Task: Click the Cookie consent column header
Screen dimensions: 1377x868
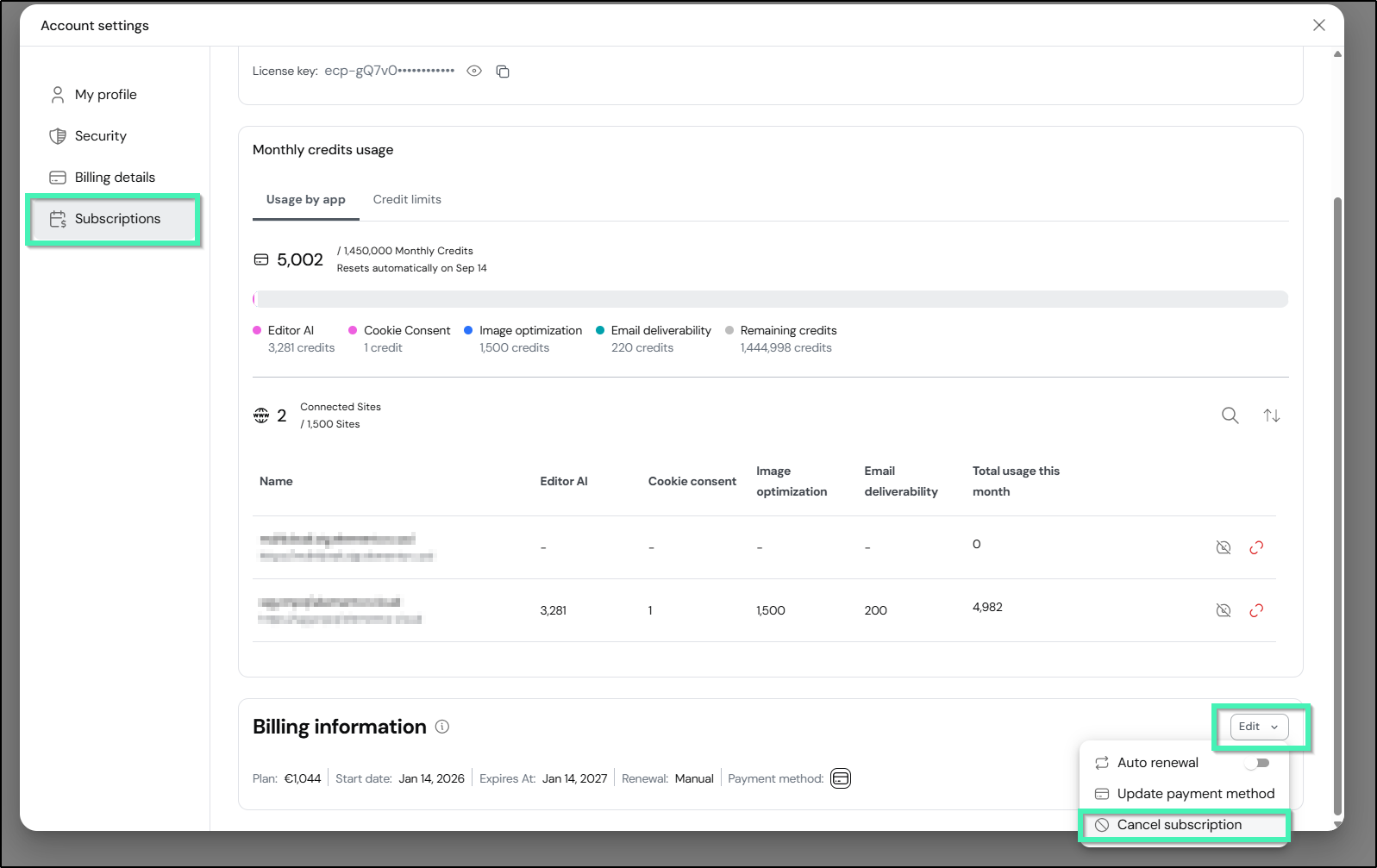Action: point(692,481)
